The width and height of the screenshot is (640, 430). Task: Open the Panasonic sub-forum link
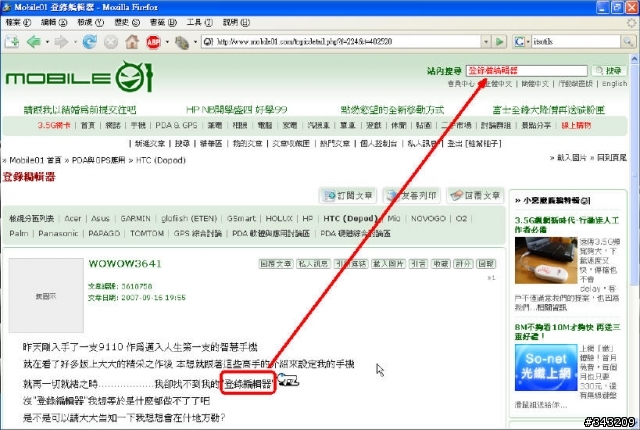58,233
